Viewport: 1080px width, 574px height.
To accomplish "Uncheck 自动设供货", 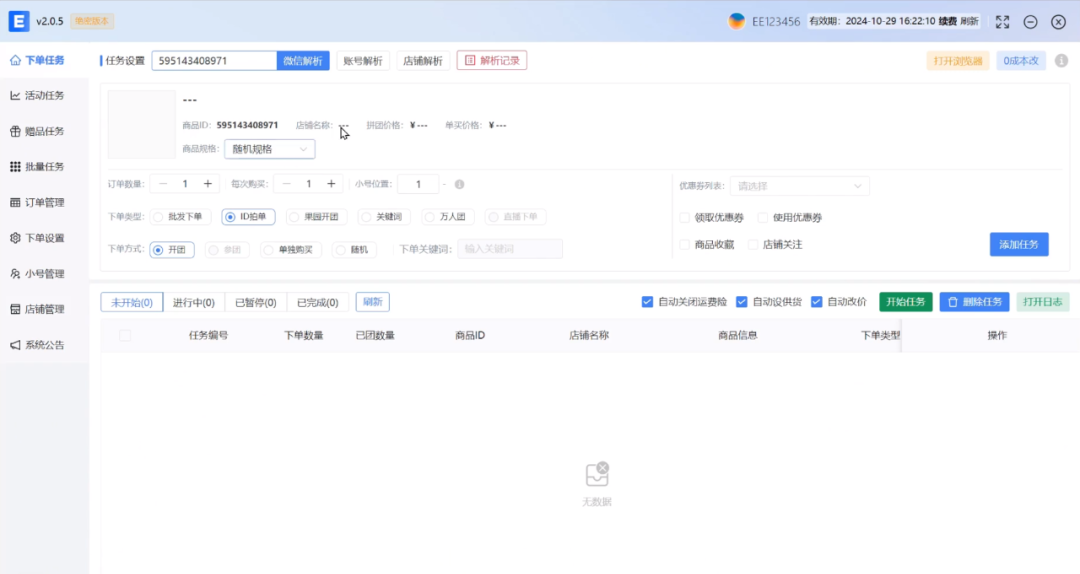I will 742,302.
